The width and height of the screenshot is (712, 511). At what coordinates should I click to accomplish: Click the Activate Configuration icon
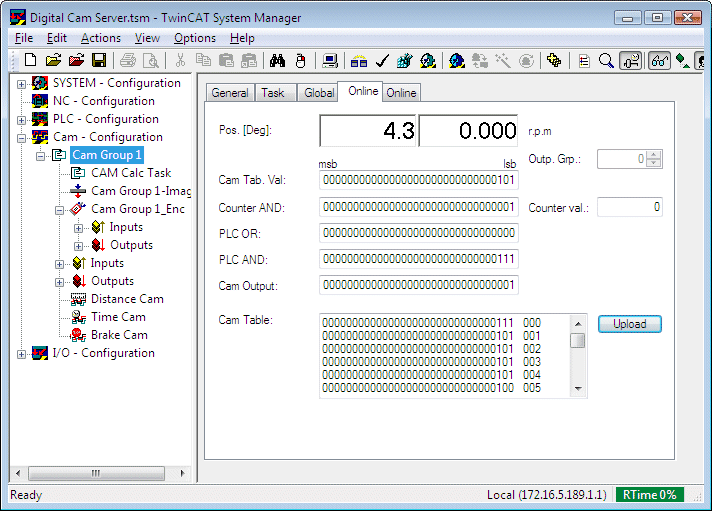[x=404, y=60]
